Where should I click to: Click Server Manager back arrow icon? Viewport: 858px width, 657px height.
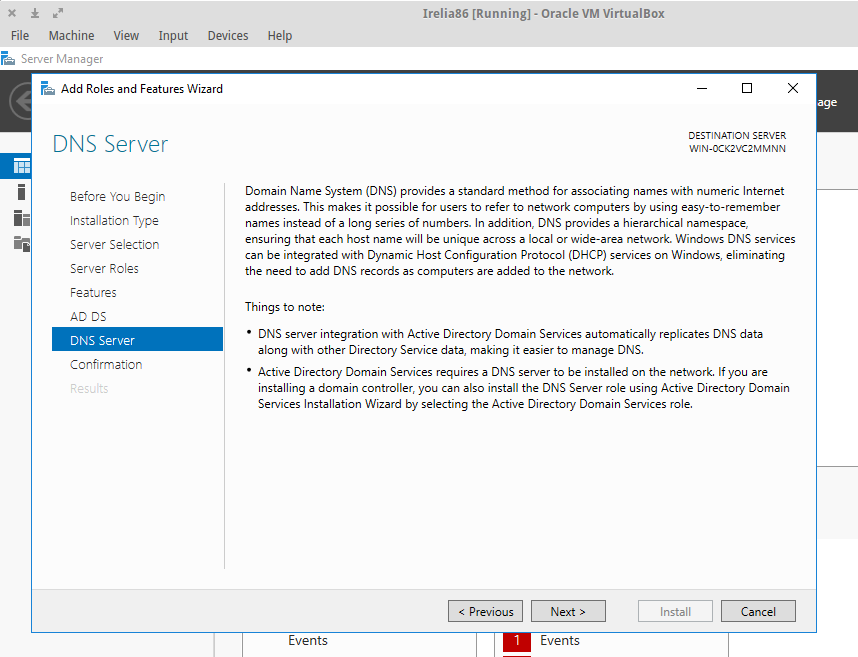[21, 101]
